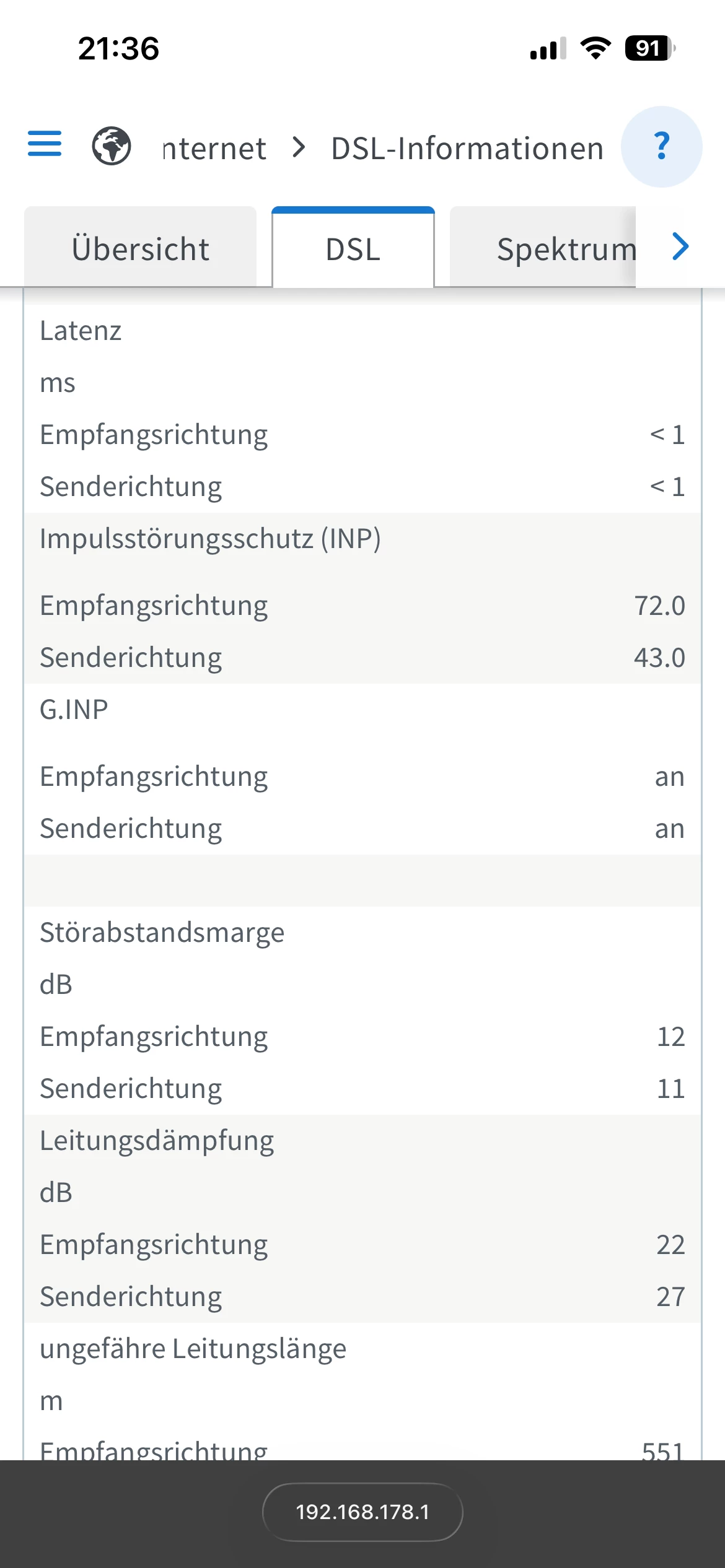Tap the battery level indicator

tap(649, 48)
